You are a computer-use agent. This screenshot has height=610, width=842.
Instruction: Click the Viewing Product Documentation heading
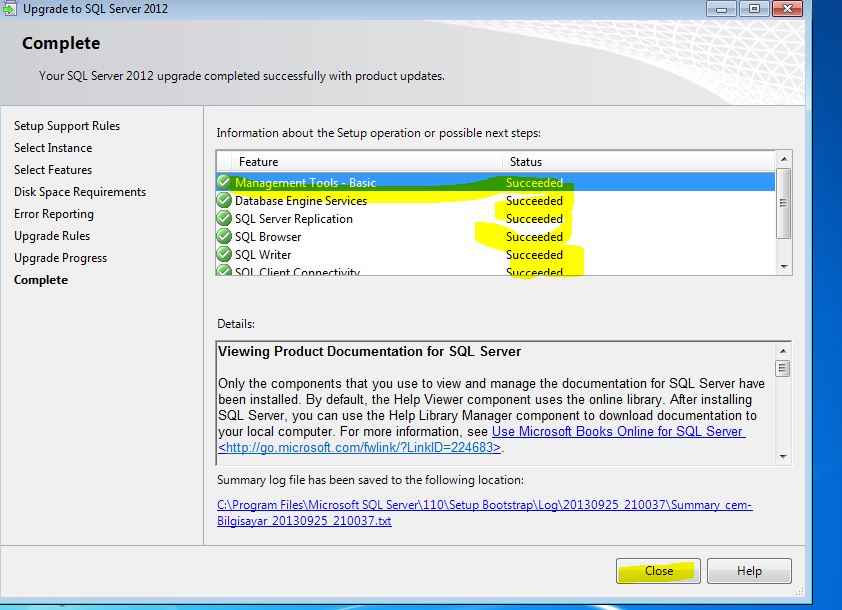(x=369, y=352)
